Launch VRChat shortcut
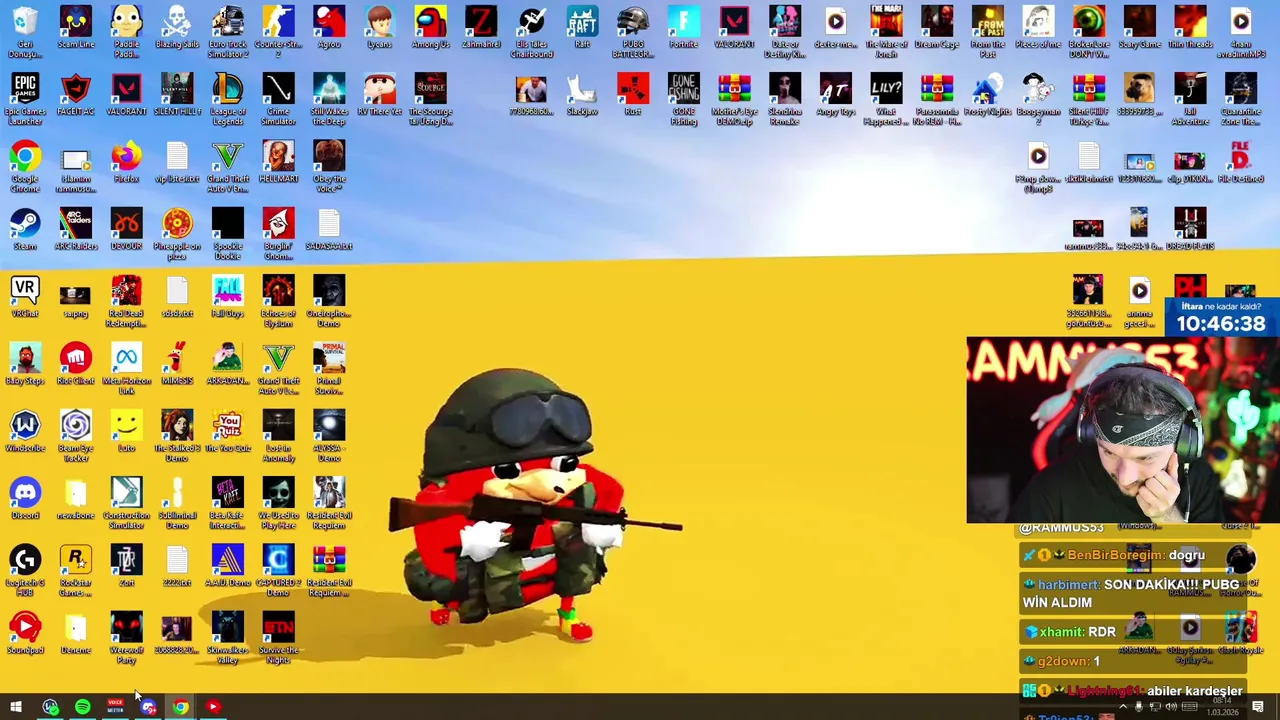This screenshot has height=720, width=1280. 25,297
